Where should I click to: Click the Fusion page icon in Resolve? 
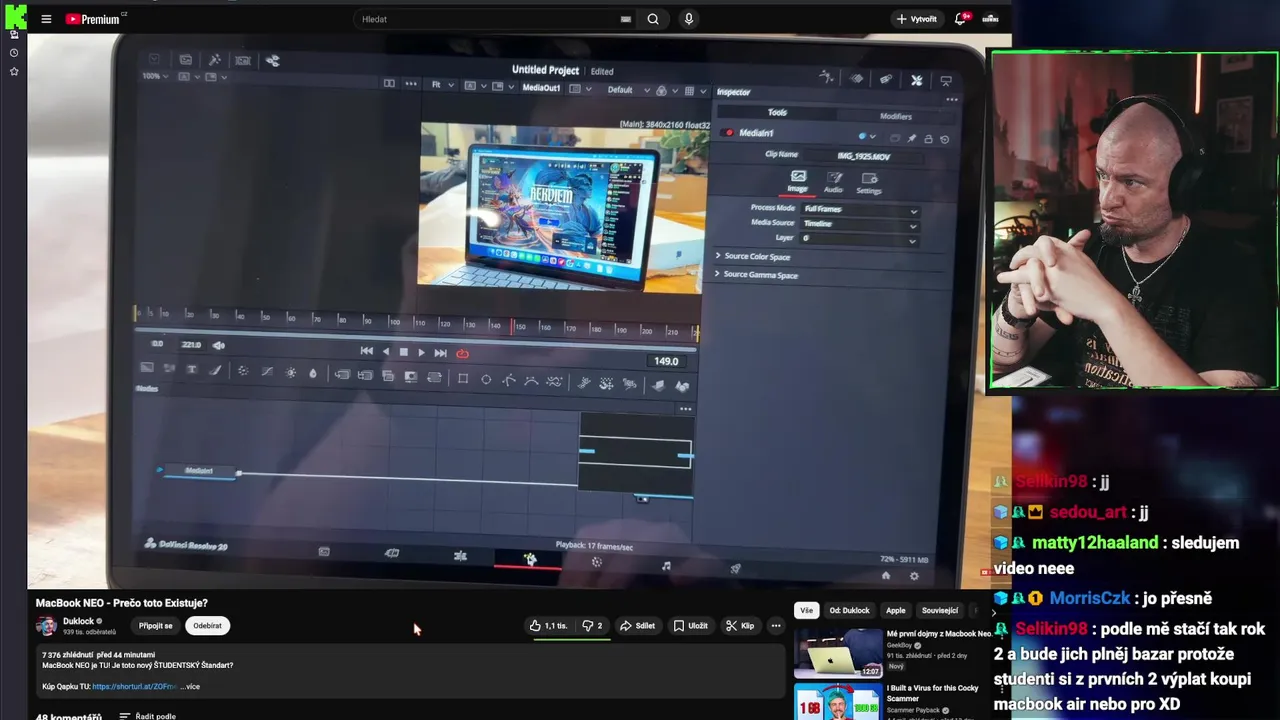click(530, 560)
